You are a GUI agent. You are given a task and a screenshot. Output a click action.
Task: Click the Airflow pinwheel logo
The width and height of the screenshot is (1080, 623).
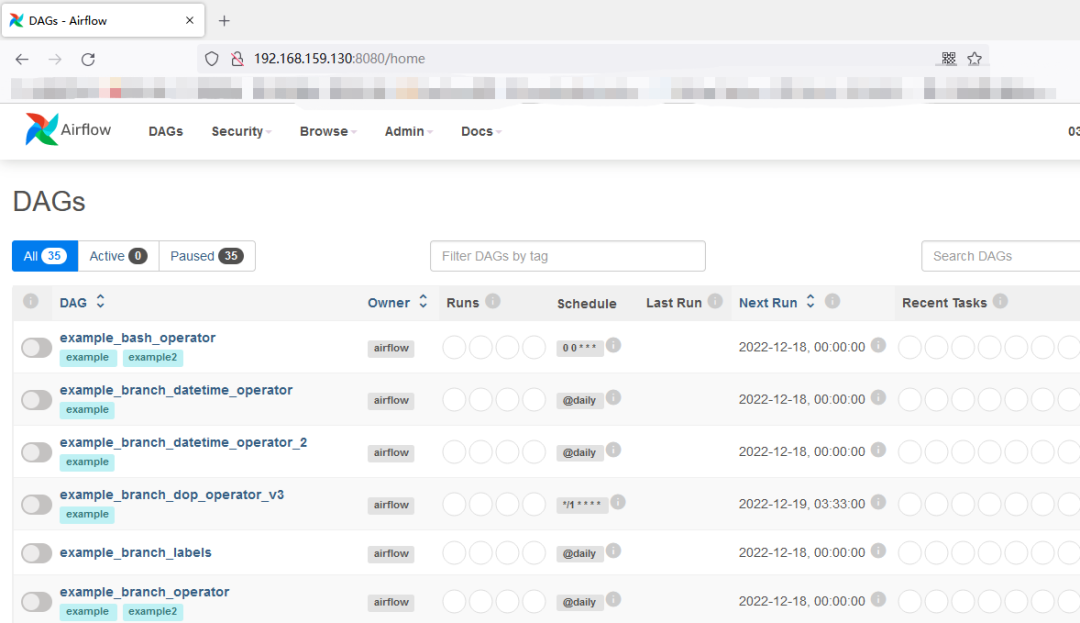pos(41,129)
